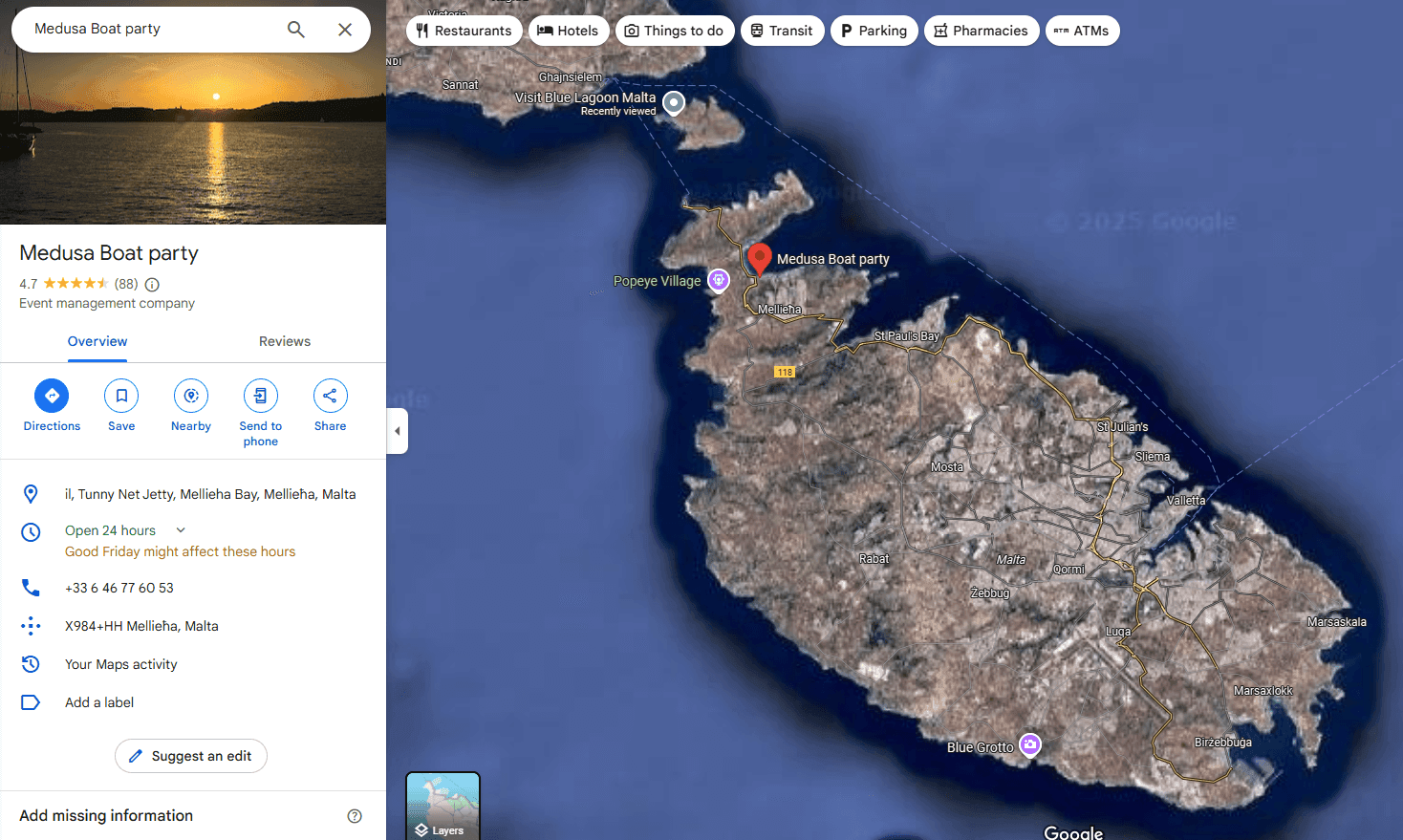
Task: Click the (88) reviews count
Action: point(126,284)
